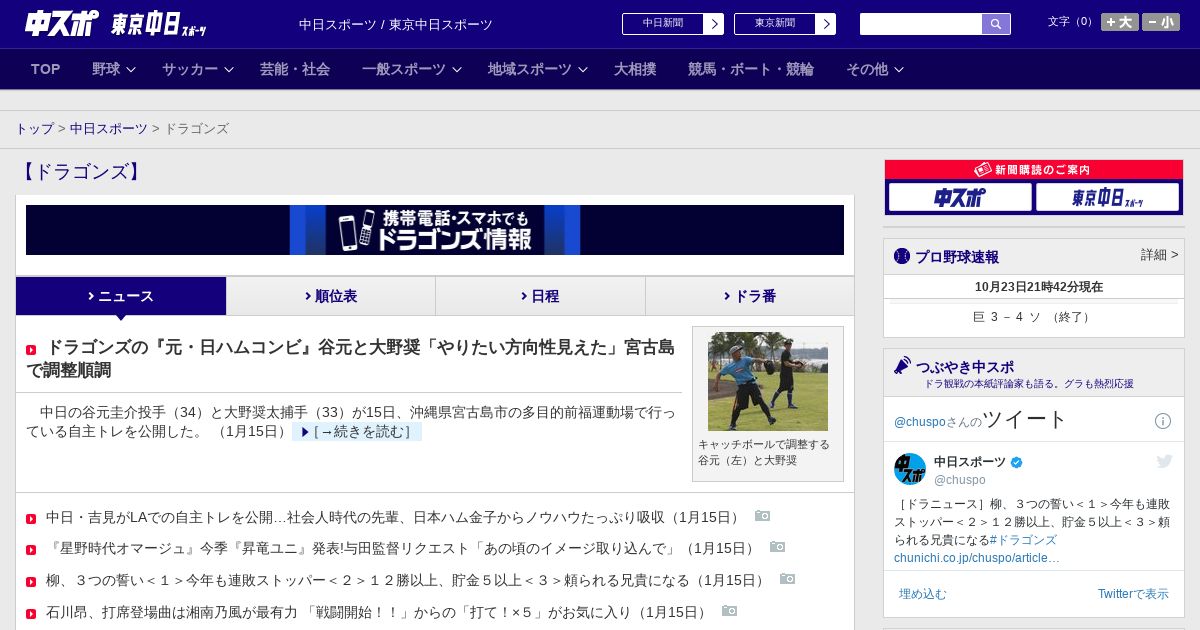Click baseball icon next to プロ野球速報
Viewport: 1200px width, 630px height.
point(902,256)
